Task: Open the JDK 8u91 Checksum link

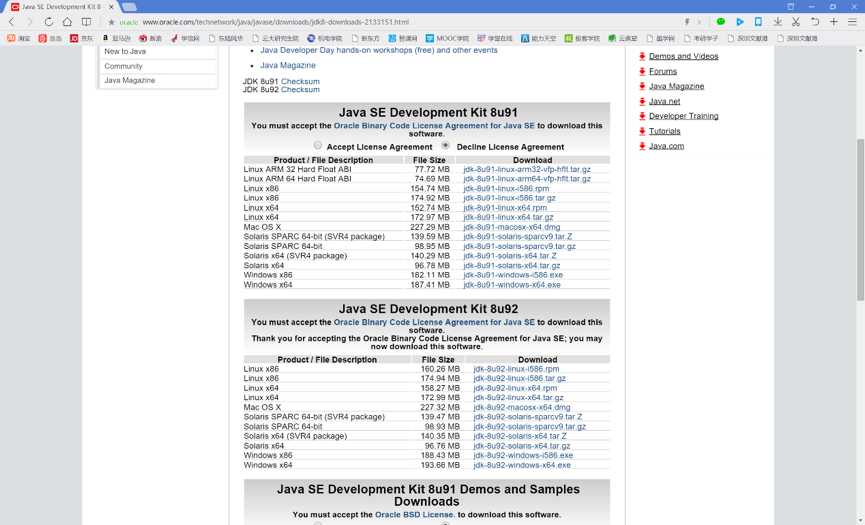Action: point(300,81)
